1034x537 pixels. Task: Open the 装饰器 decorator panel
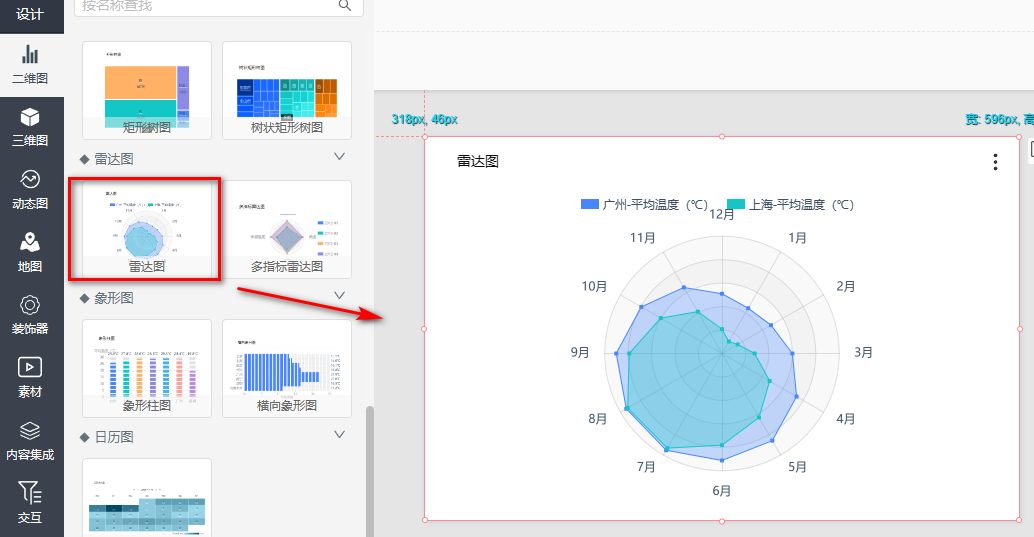30,314
